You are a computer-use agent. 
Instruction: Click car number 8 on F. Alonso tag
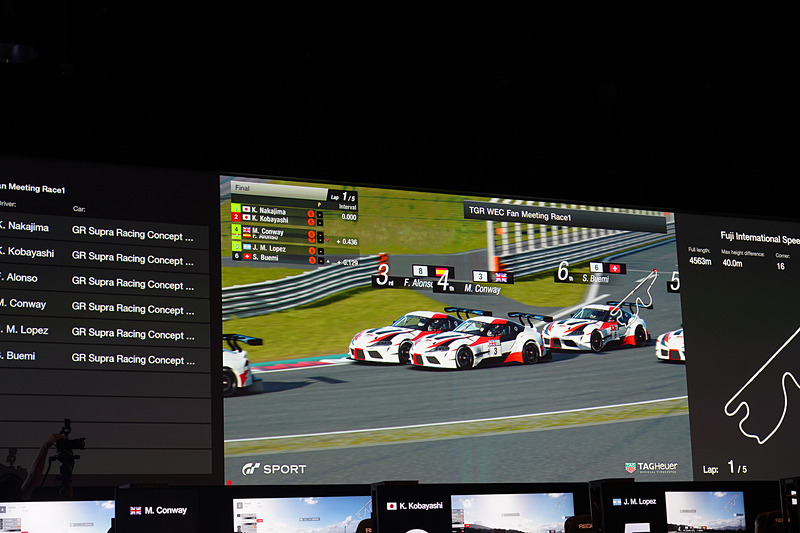pos(420,270)
